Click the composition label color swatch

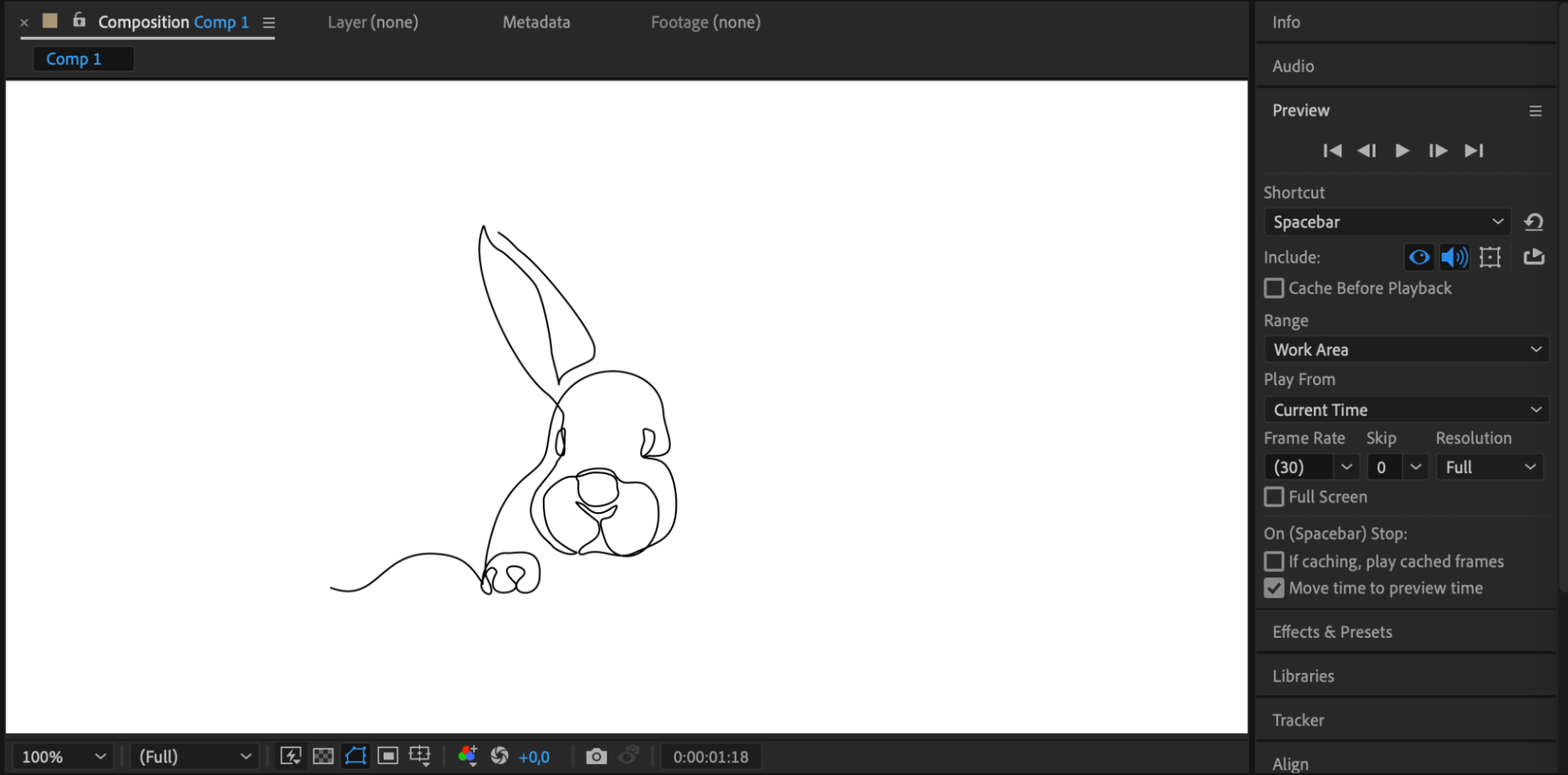point(50,20)
